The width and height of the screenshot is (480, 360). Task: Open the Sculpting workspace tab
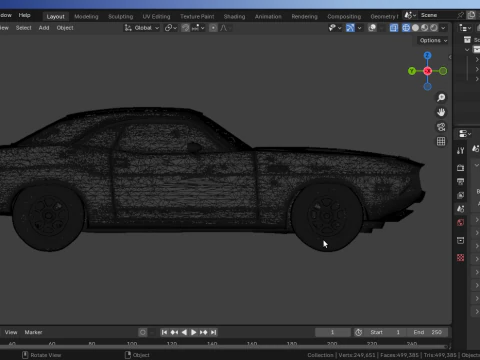[x=120, y=16]
